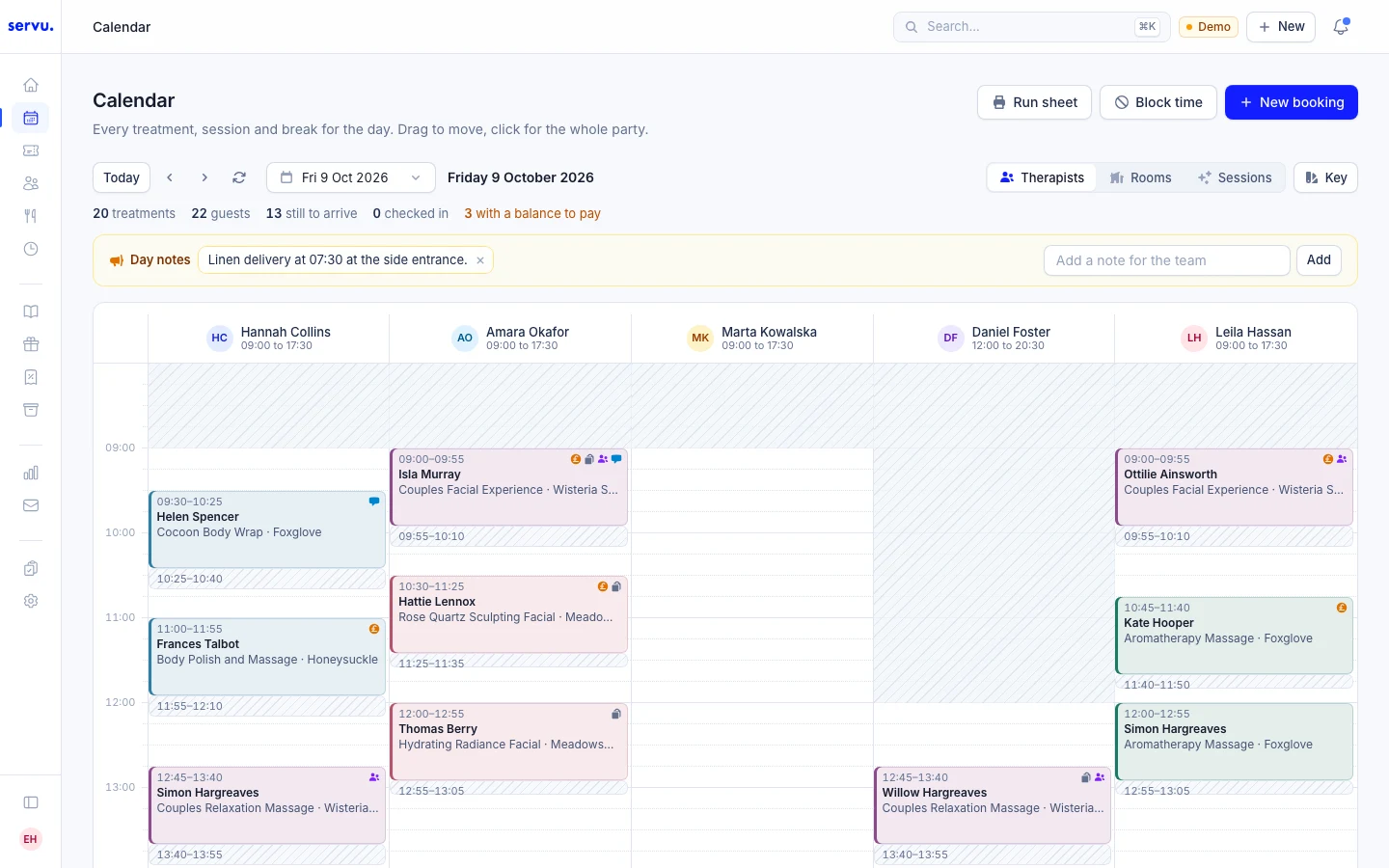The width and height of the screenshot is (1389, 868).
Task: Click the Run sheet button
Action: click(x=1034, y=102)
